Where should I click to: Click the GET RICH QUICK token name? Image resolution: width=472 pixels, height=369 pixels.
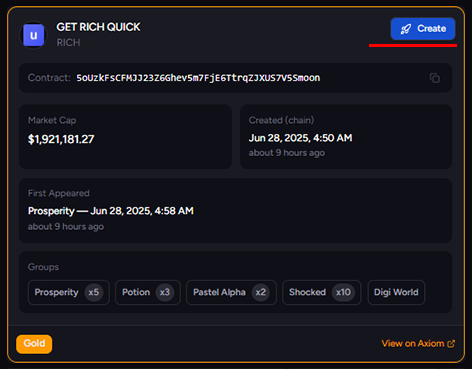click(98, 27)
